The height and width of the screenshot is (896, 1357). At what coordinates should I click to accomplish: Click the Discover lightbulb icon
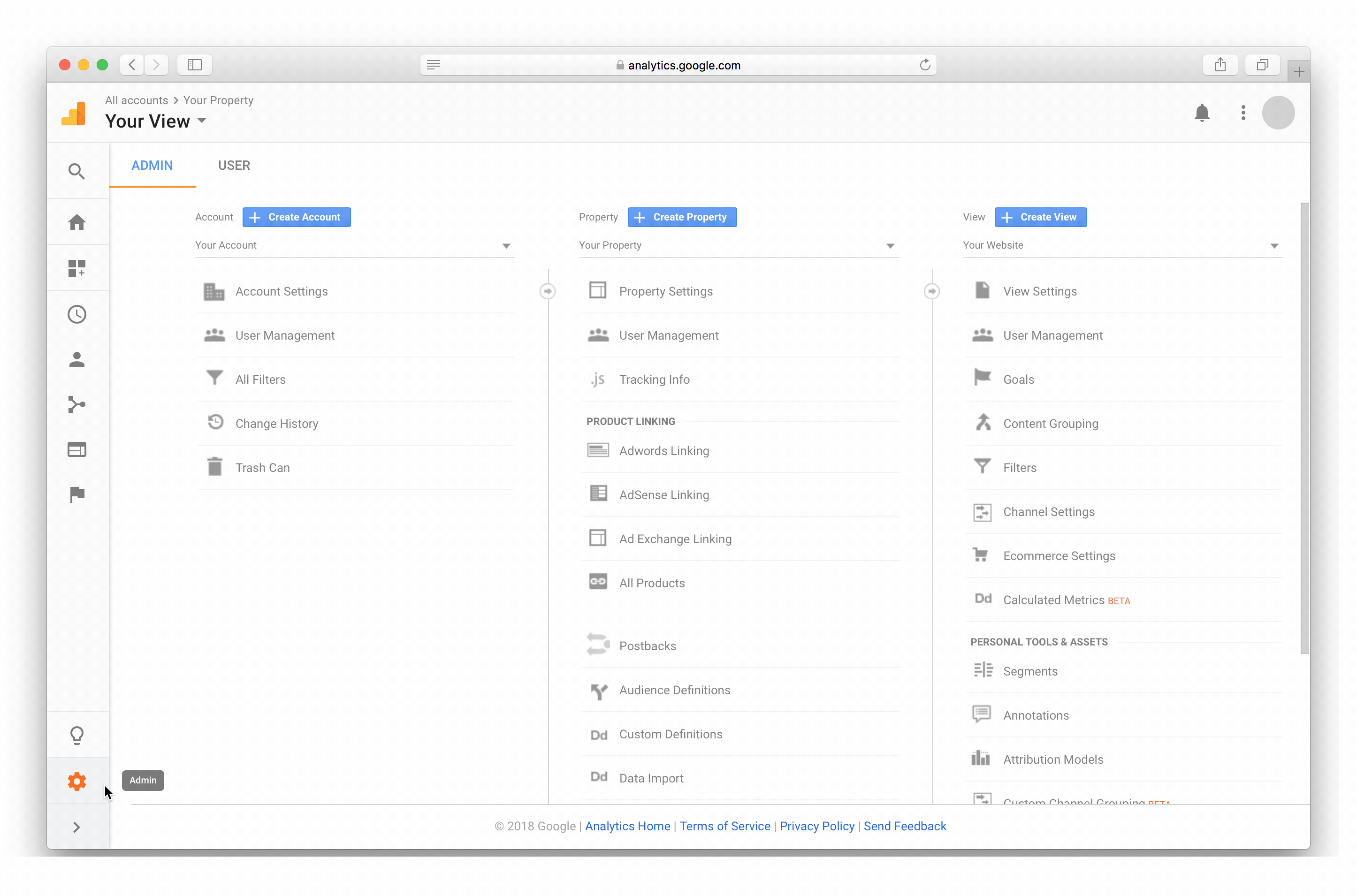point(76,735)
